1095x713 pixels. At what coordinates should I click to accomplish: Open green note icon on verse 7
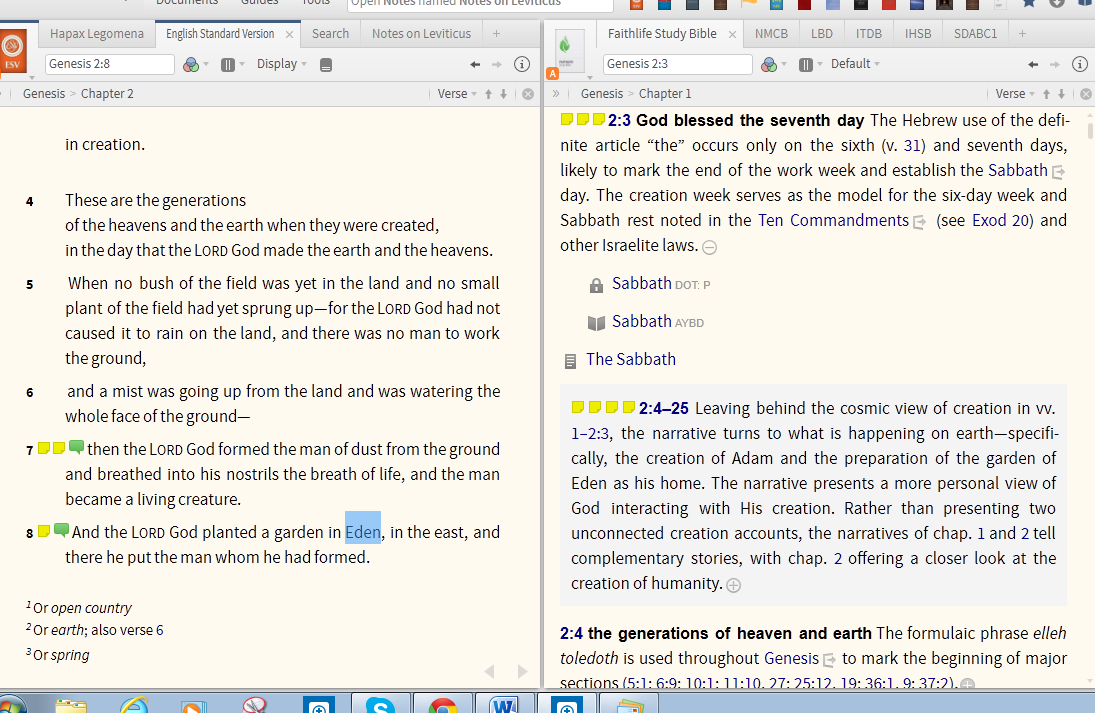click(77, 447)
